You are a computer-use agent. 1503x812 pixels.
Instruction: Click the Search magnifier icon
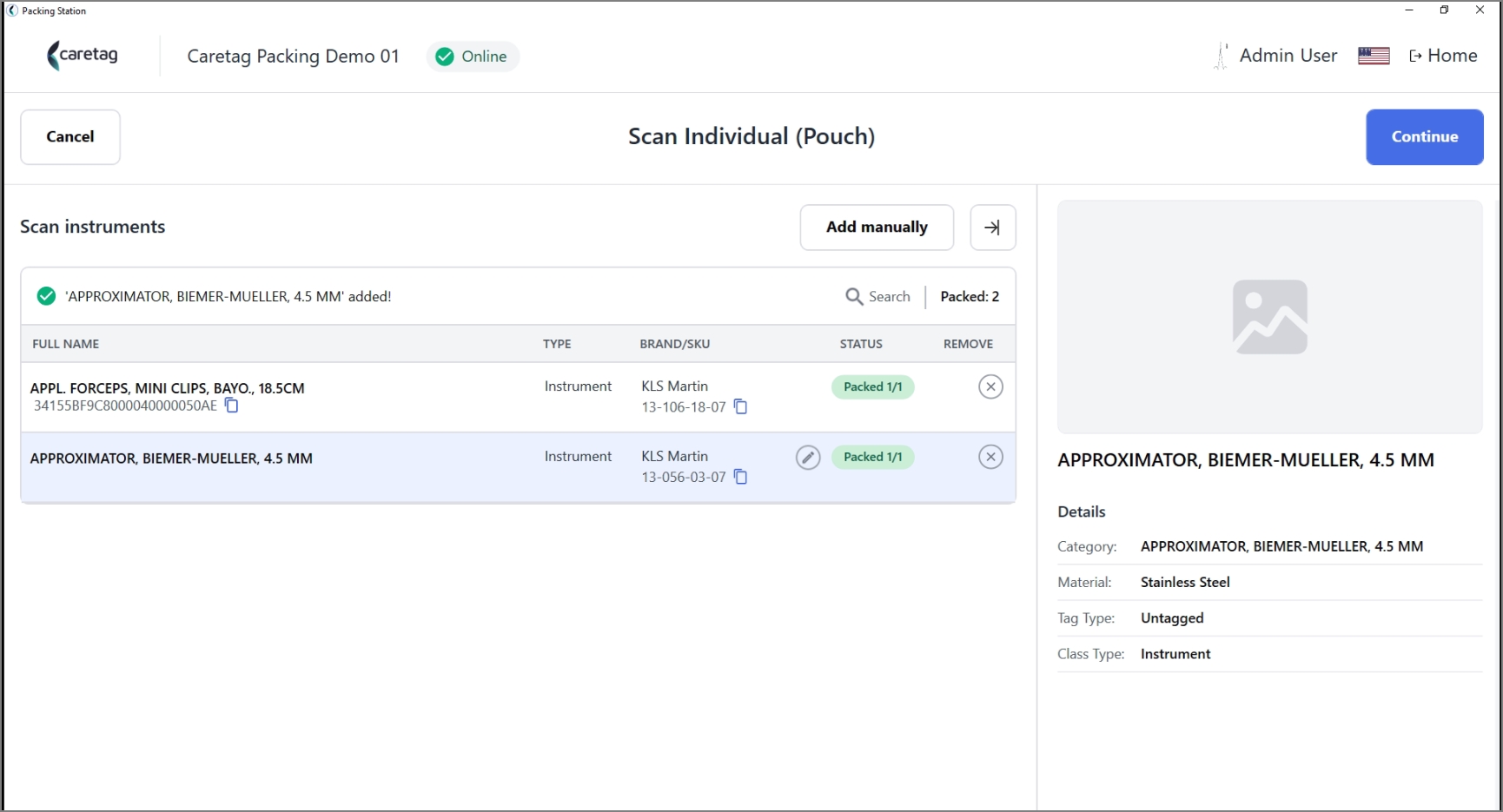pos(854,296)
